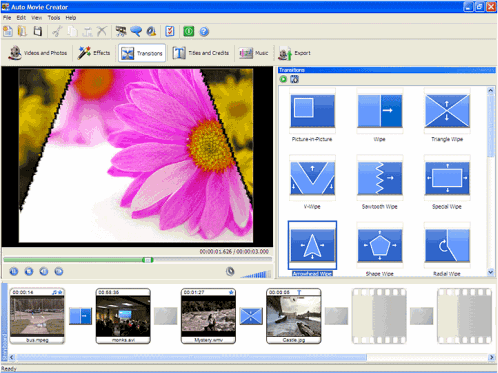This screenshot has width=498, height=373.
Task: Select the Castle.jpg storyboard clip
Action: (x=294, y=316)
